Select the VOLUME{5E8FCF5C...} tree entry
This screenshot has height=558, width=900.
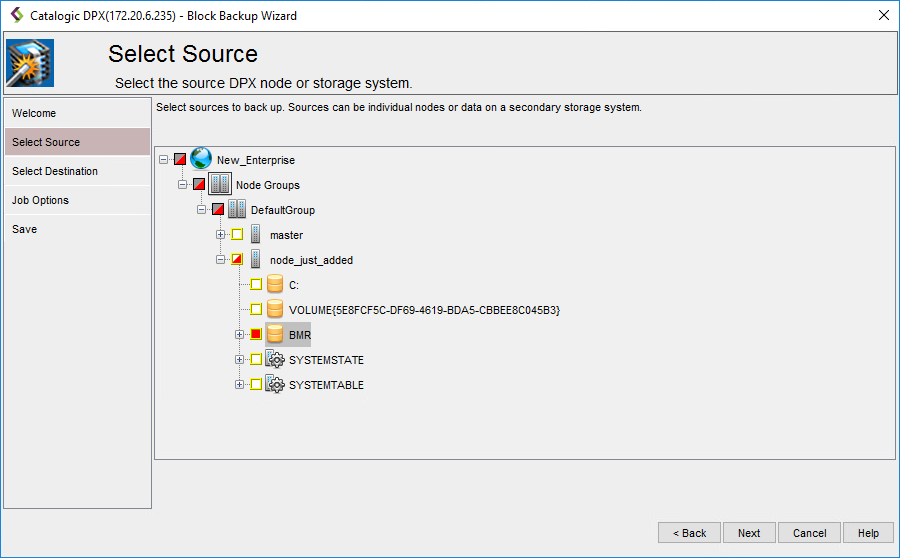point(424,310)
